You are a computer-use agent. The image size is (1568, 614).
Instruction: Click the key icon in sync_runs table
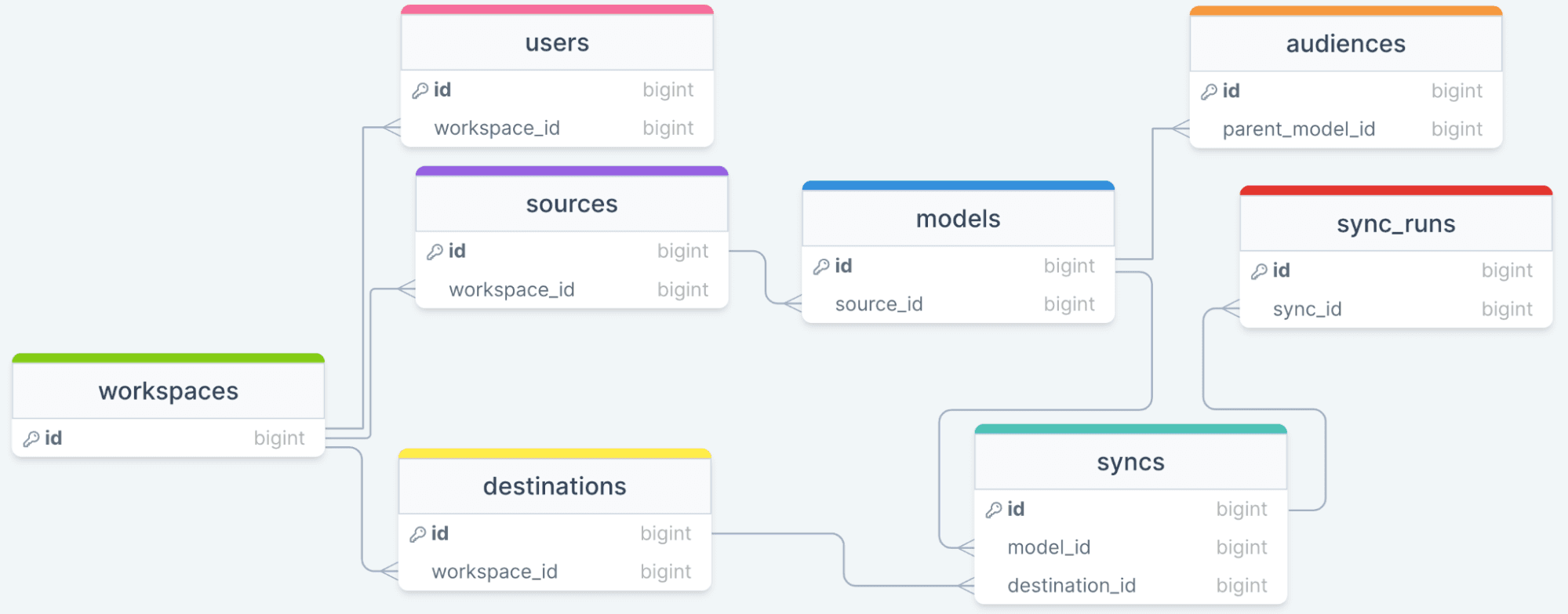point(1259,271)
